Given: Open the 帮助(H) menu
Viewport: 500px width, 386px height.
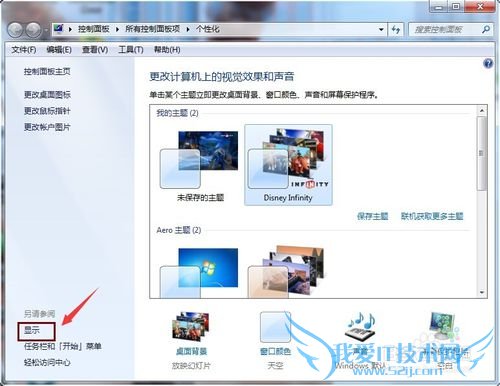Looking at the screenshot, I should click(x=167, y=50).
